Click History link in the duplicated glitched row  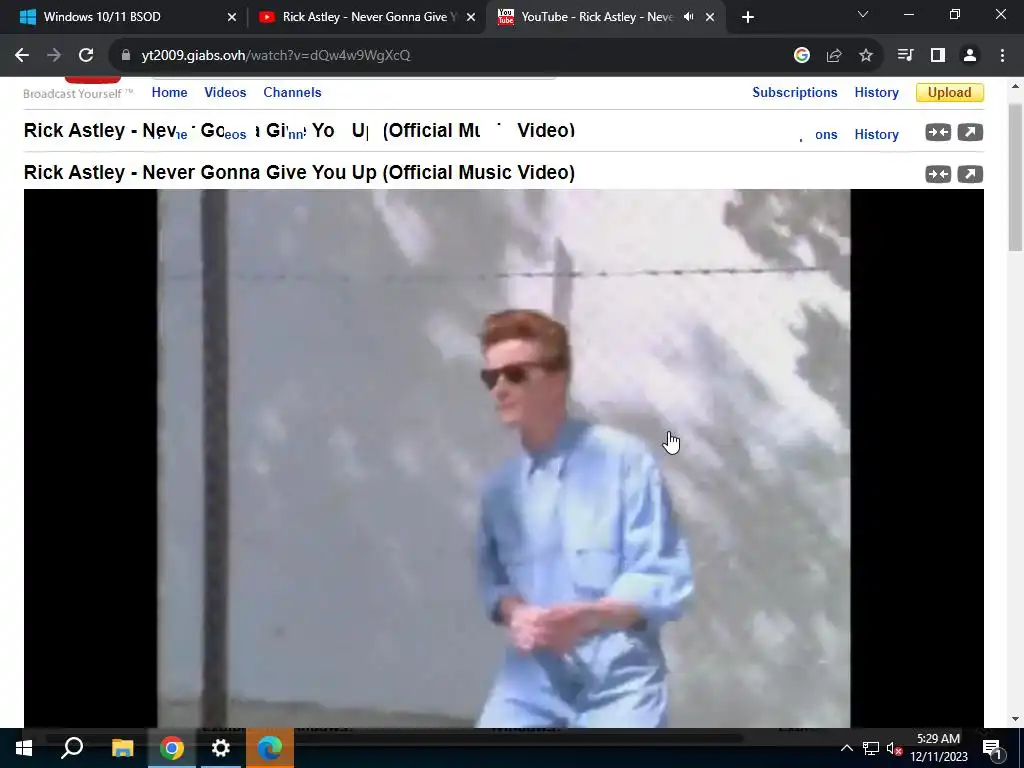[x=876, y=135]
